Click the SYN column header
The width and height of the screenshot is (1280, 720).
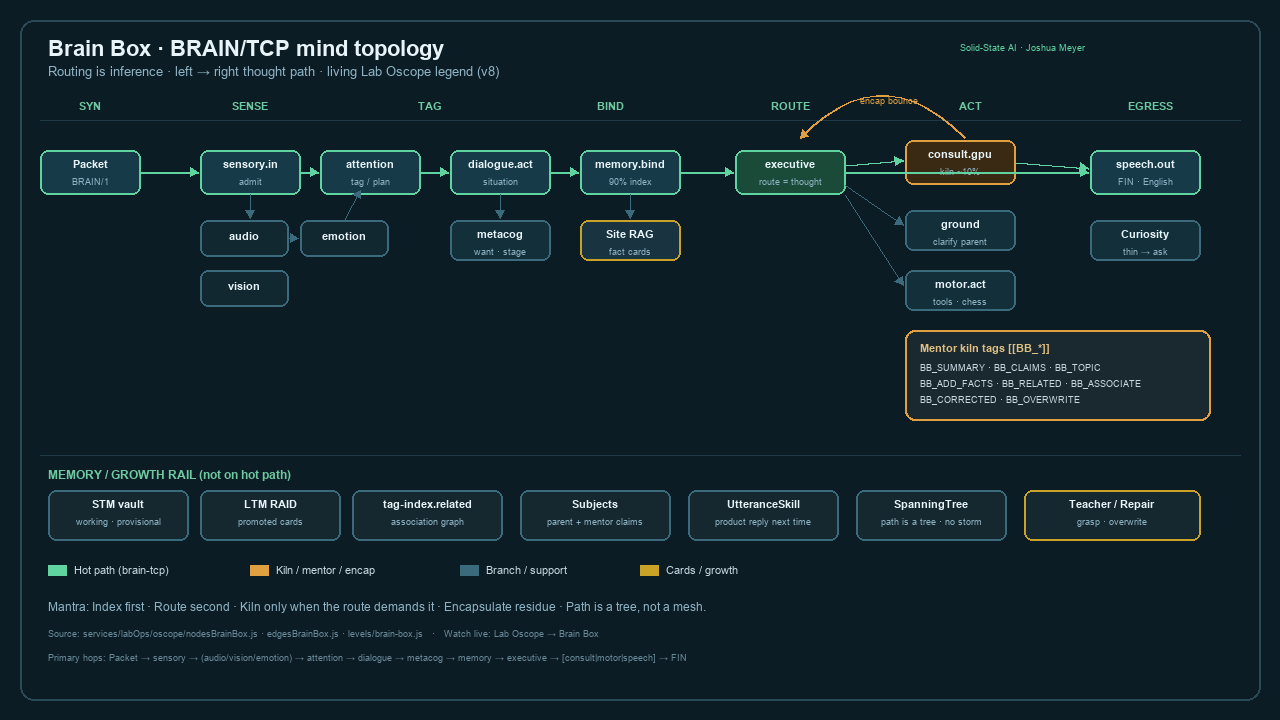coord(90,106)
